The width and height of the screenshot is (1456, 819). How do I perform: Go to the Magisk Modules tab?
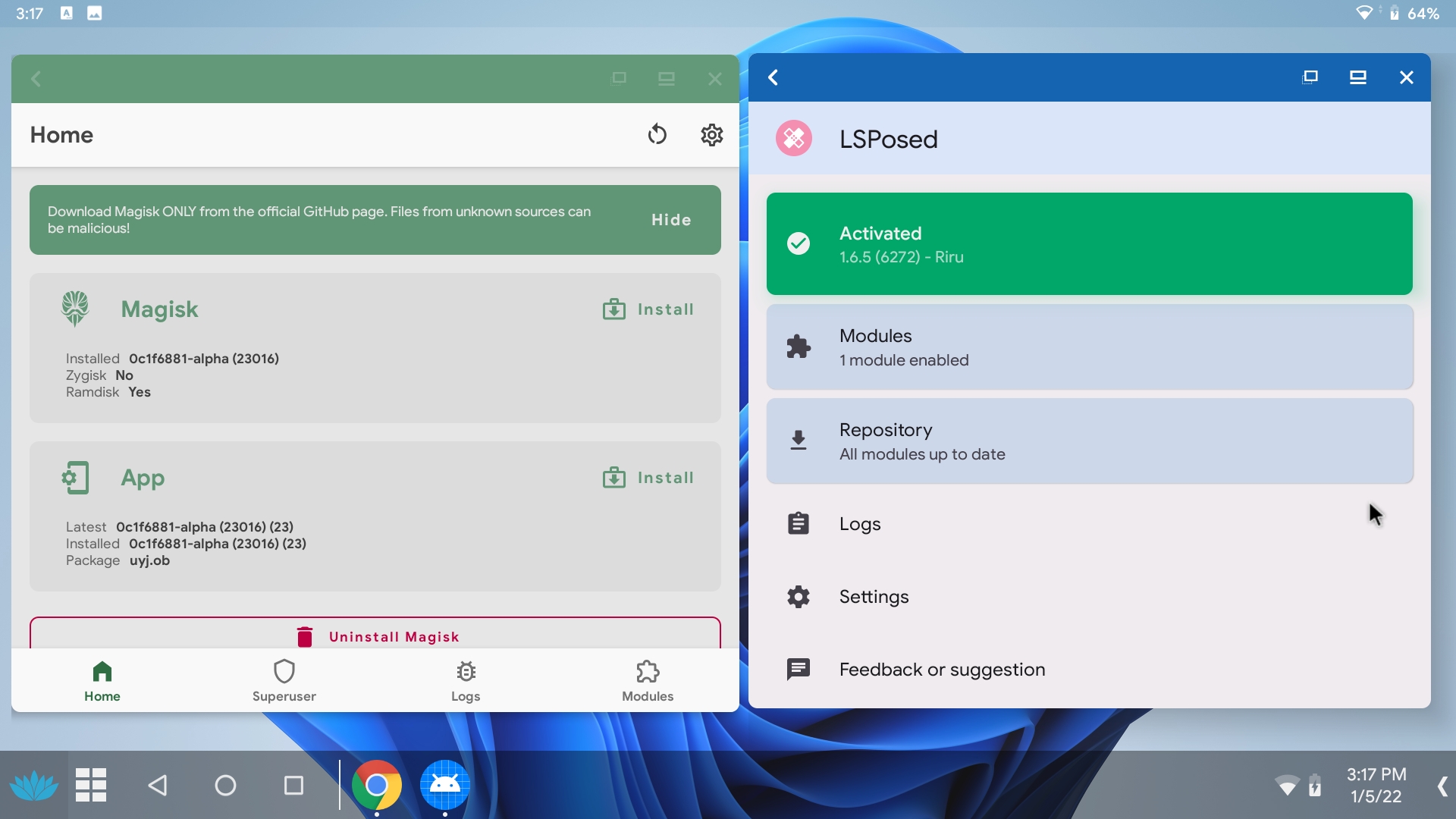pos(648,680)
